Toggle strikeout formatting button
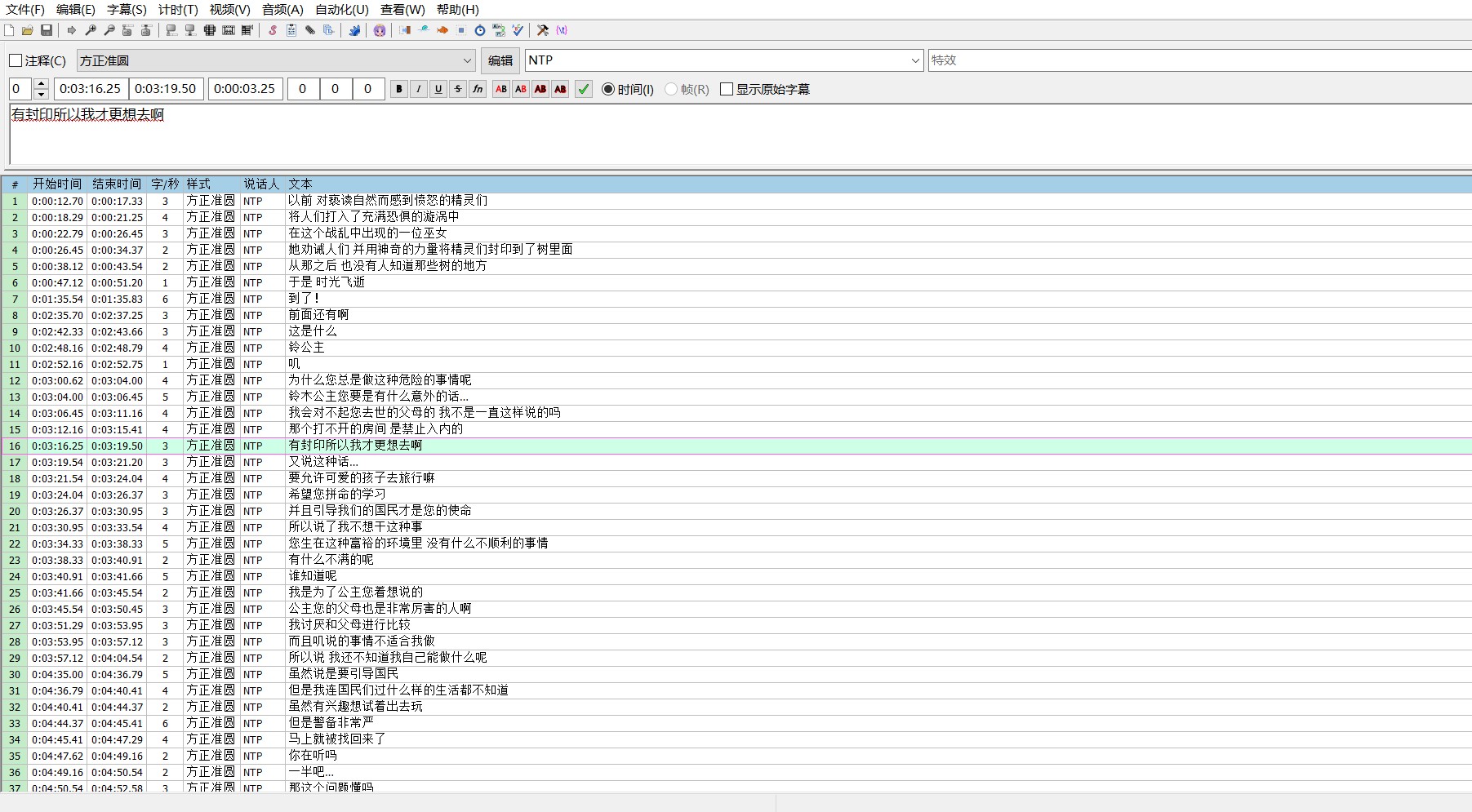The height and width of the screenshot is (812, 1472). [458, 89]
